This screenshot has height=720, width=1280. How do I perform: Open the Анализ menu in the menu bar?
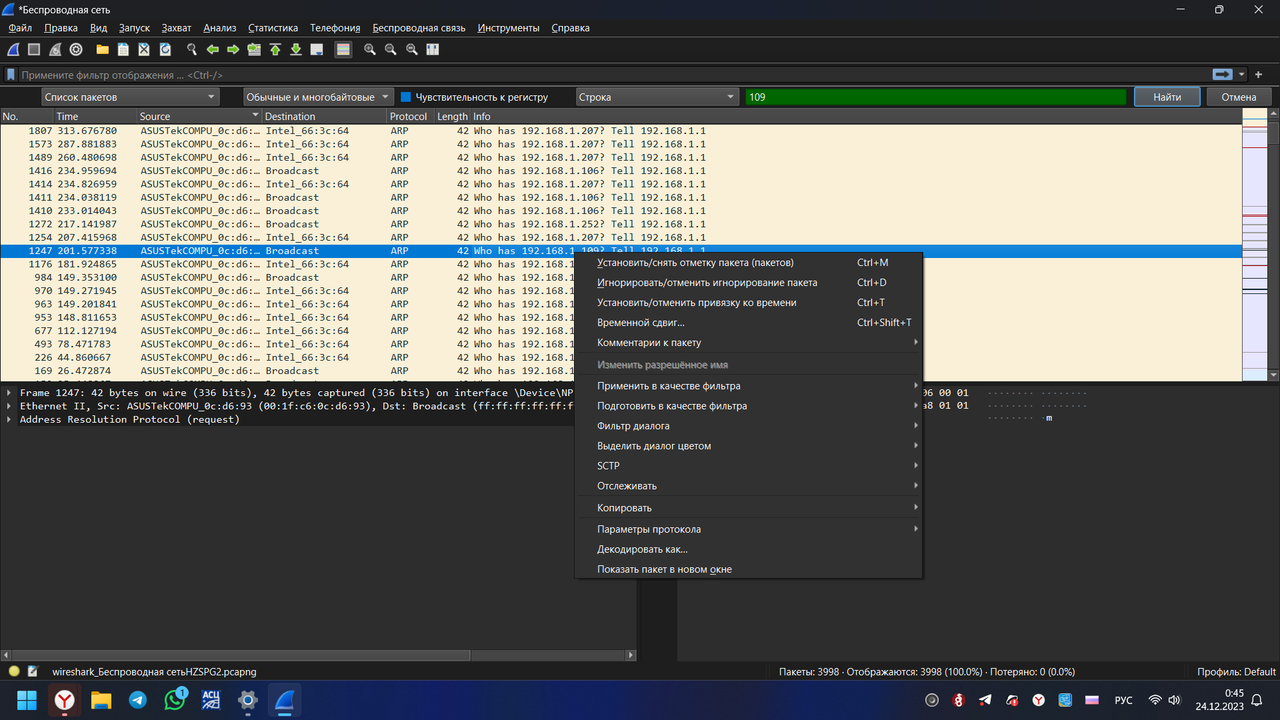[x=220, y=28]
